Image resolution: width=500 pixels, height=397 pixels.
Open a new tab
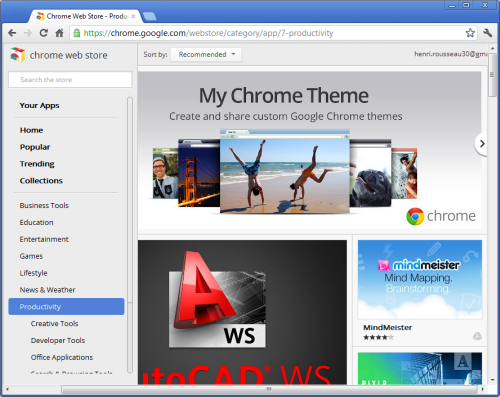point(150,16)
